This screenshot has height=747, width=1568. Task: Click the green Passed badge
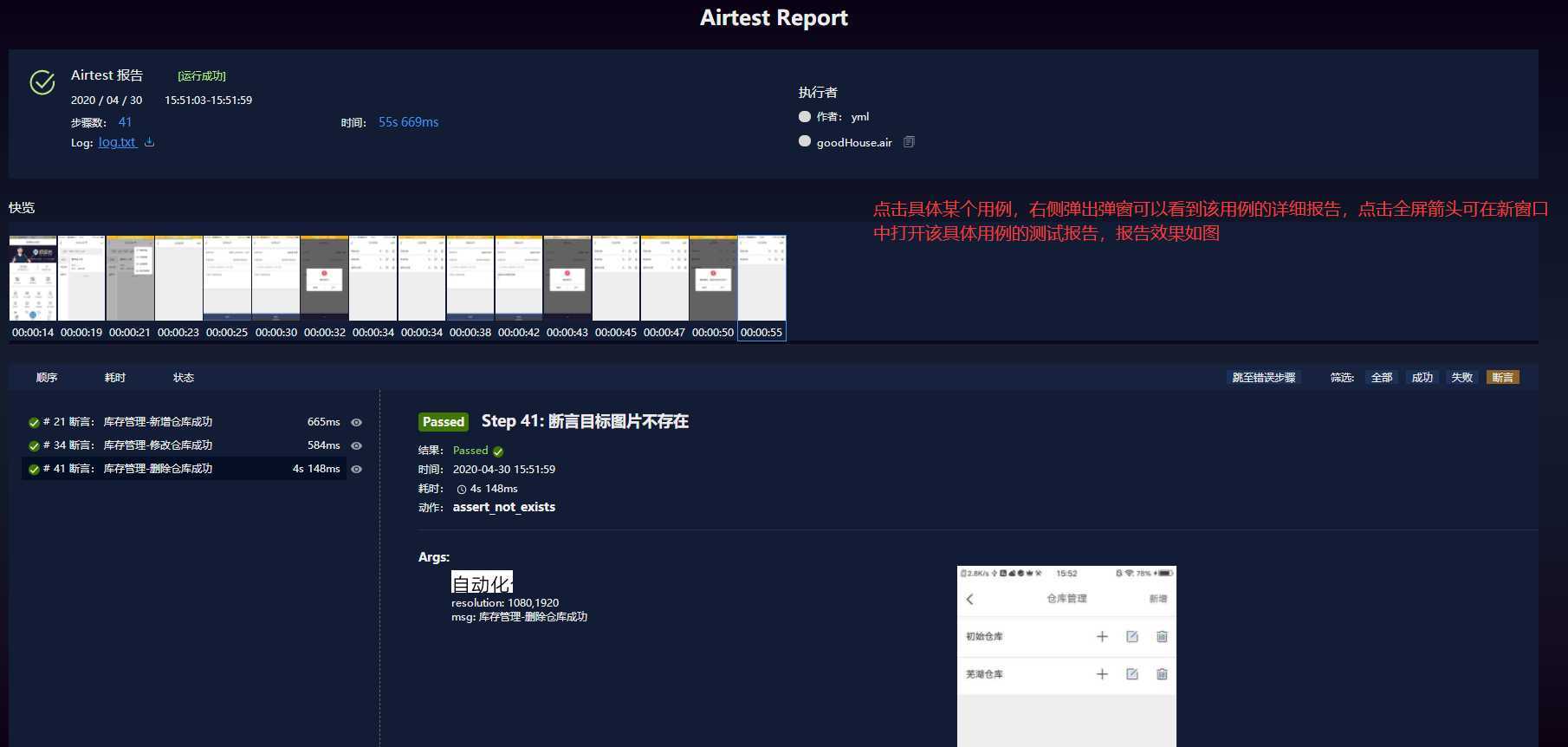(x=444, y=422)
